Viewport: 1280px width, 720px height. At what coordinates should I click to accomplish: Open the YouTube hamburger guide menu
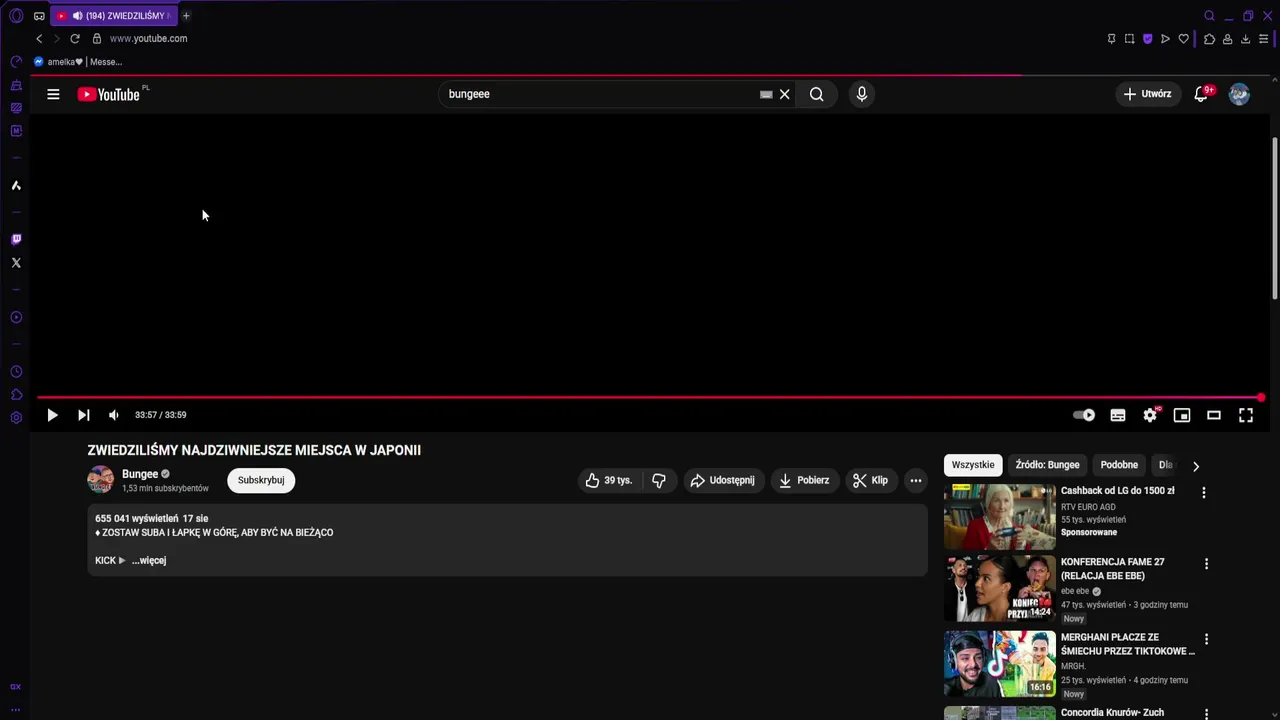point(53,94)
